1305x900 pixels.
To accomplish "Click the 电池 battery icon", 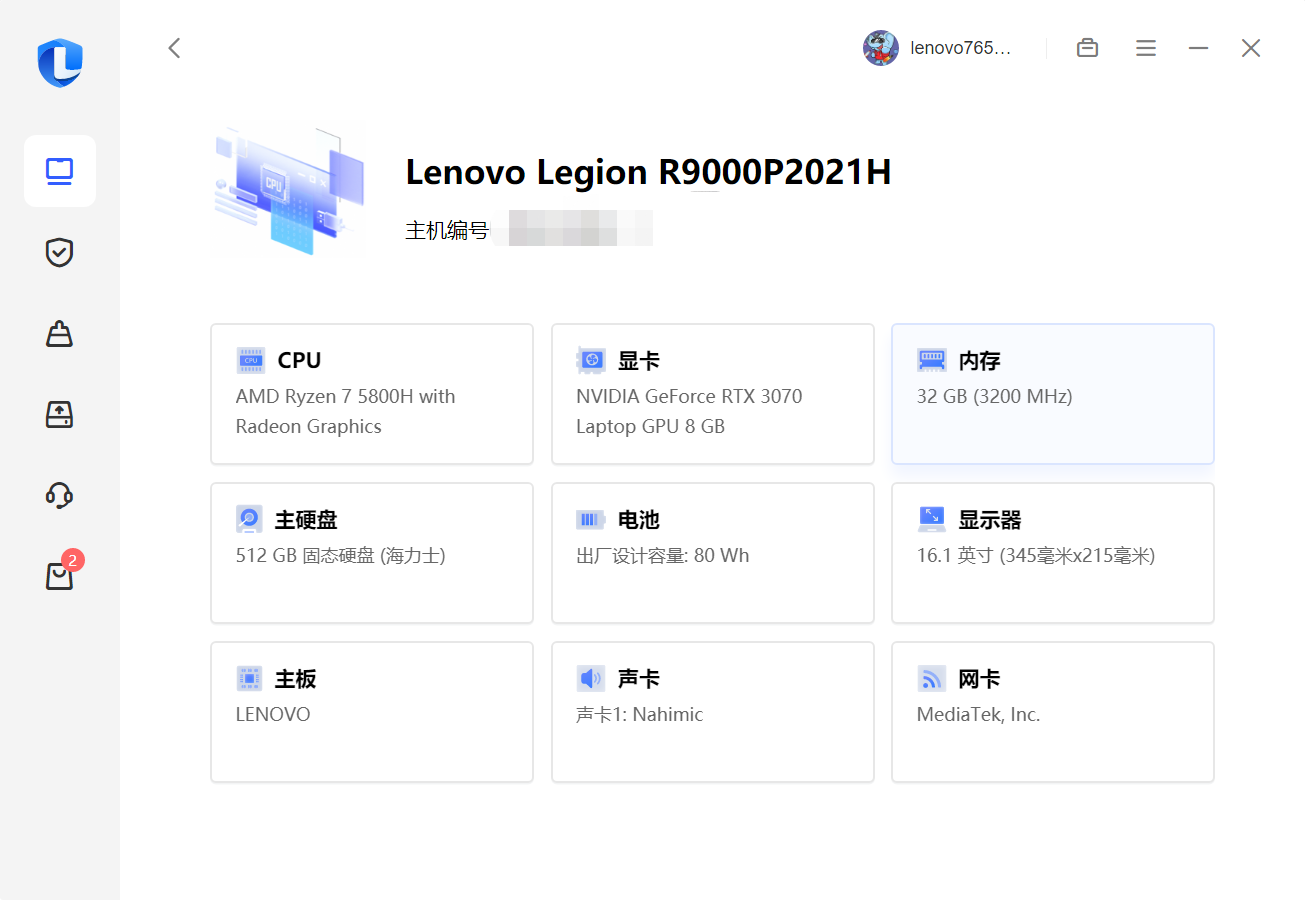I will click(591, 520).
